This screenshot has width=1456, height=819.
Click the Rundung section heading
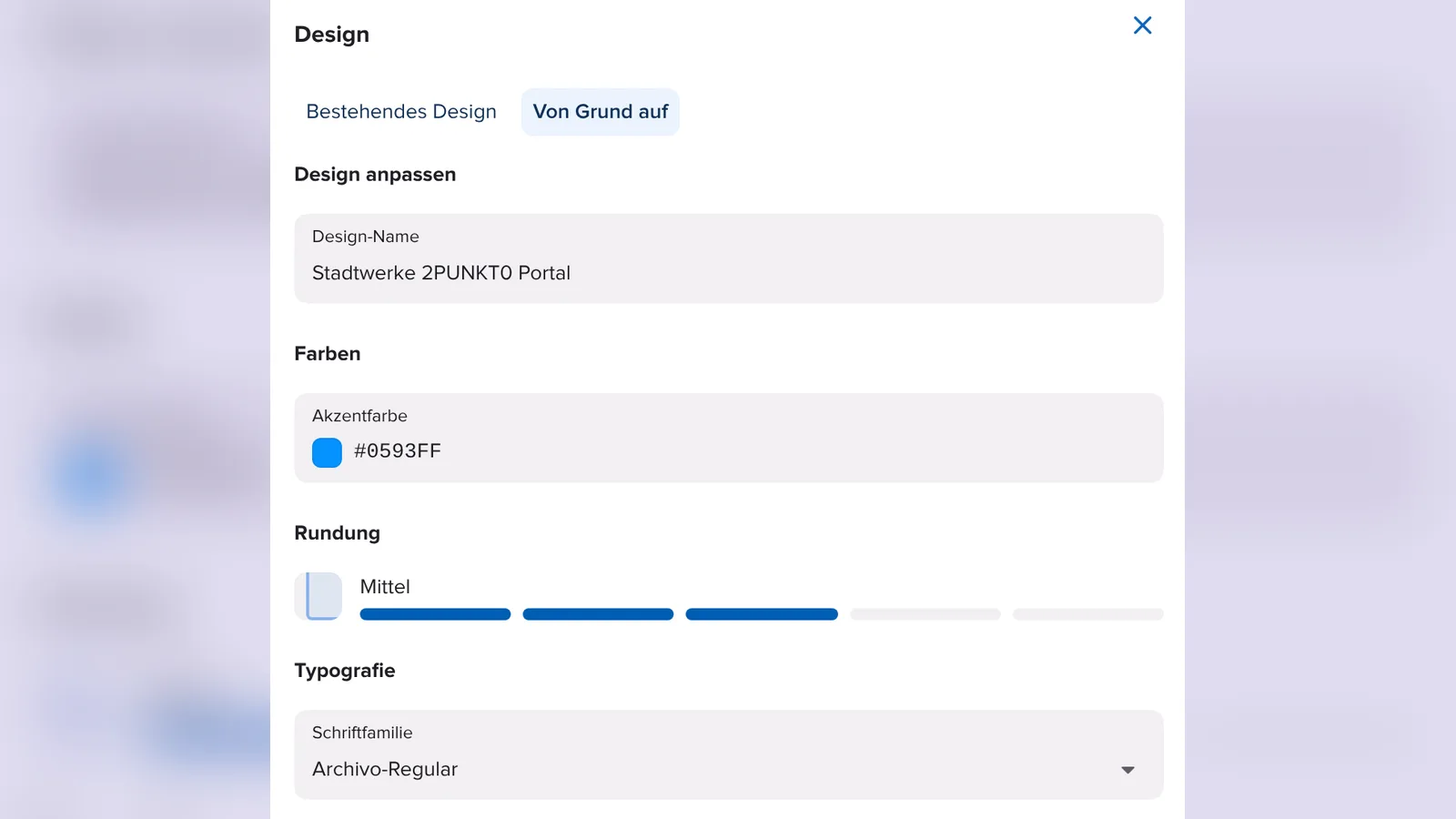[x=338, y=533]
